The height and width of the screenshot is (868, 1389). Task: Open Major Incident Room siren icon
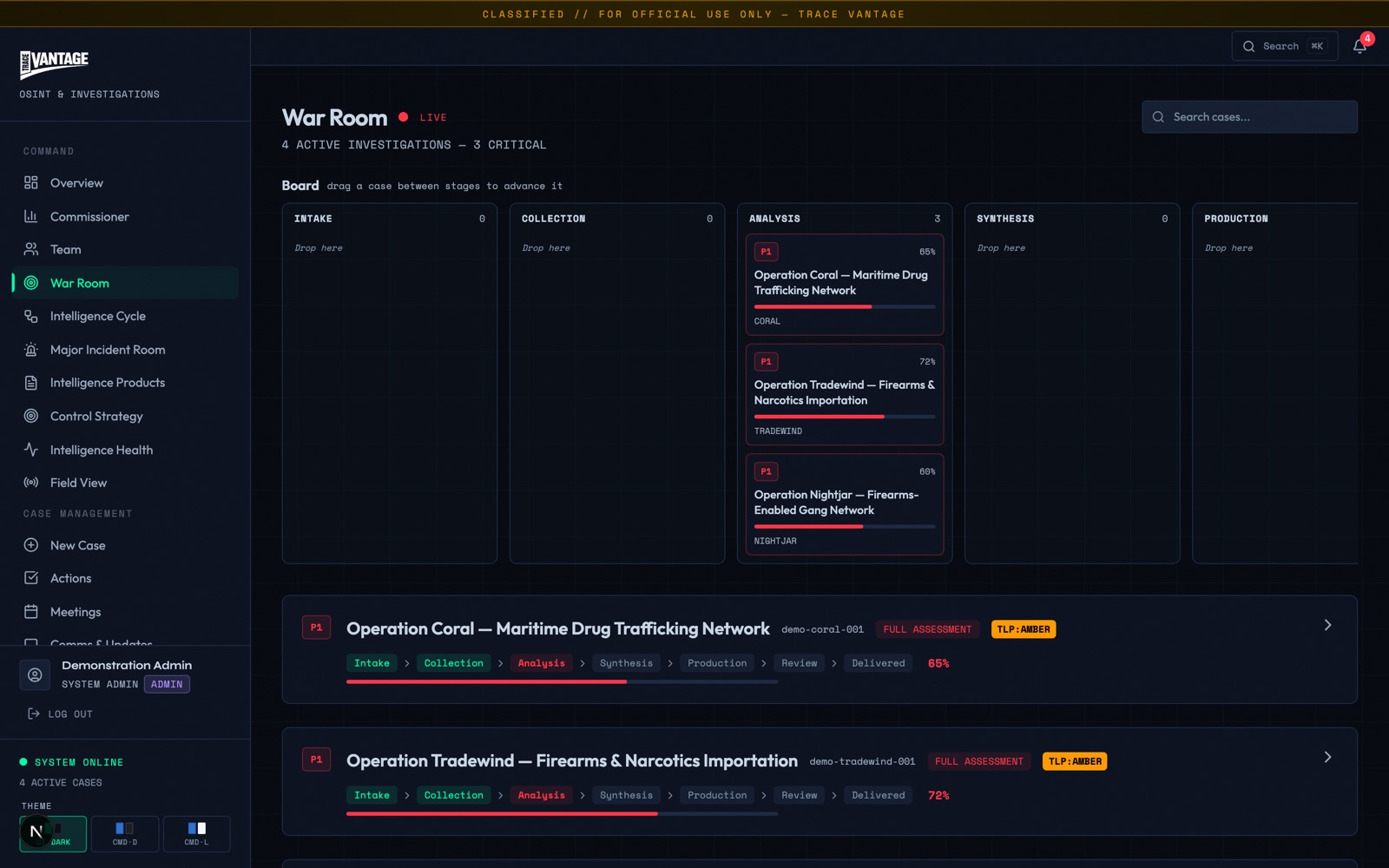click(31, 350)
